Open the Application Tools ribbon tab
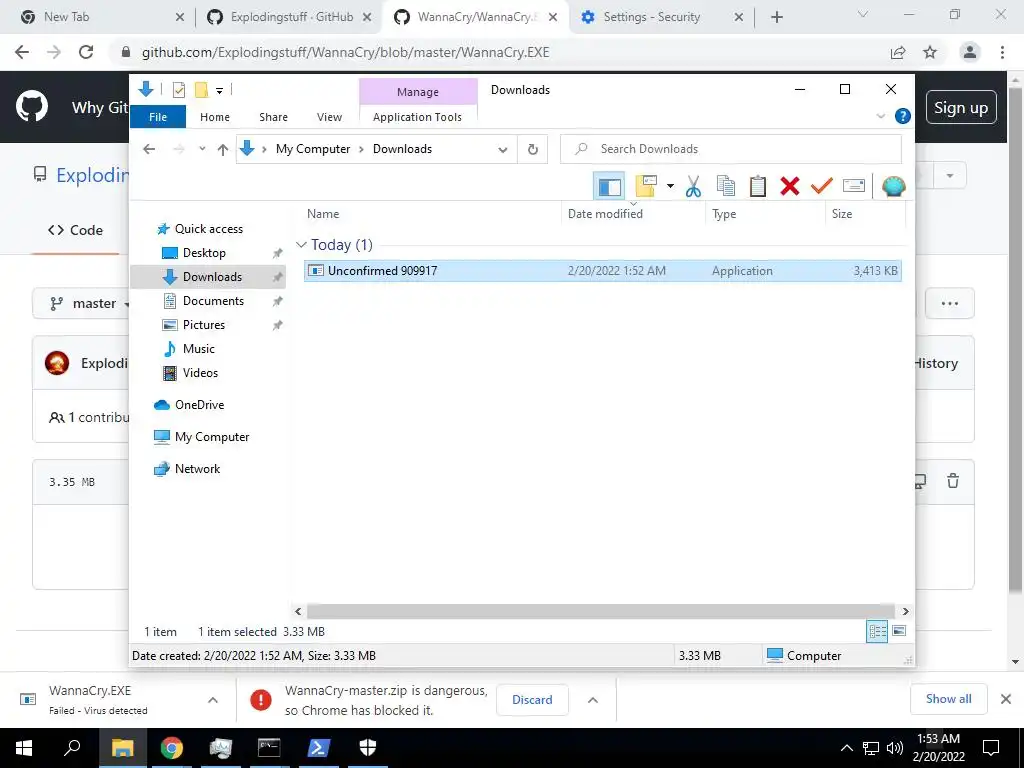This screenshot has height=768, width=1024. tap(417, 117)
